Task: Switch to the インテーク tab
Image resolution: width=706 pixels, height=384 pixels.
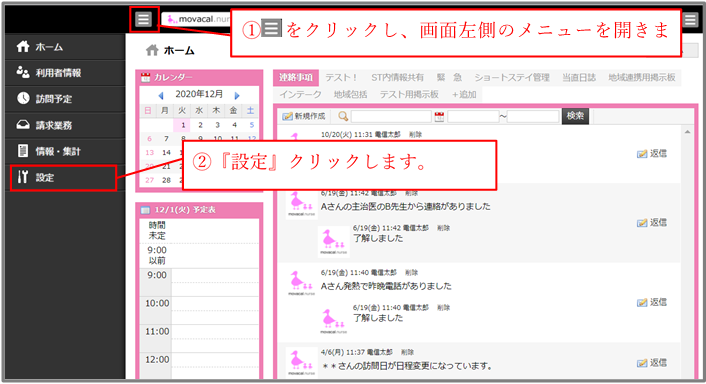Action: (300, 95)
